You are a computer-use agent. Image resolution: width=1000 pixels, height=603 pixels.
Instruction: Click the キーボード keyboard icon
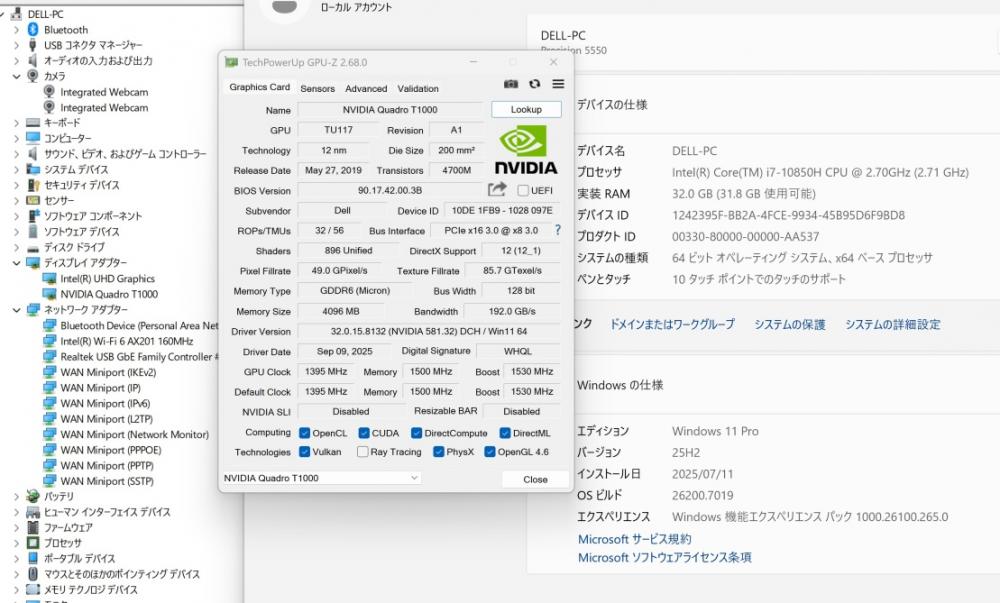point(33,122)
